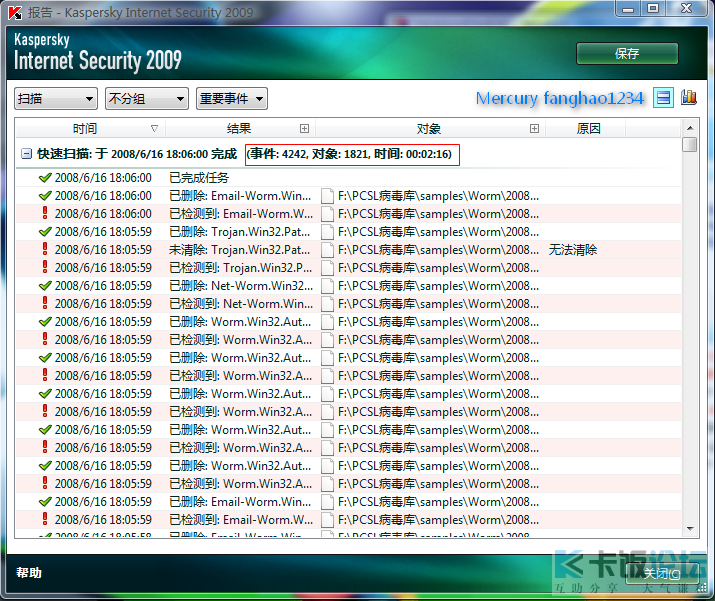Switch to the list view icon
The width and height of the screenshot is (715, 601).
point(663,98)
